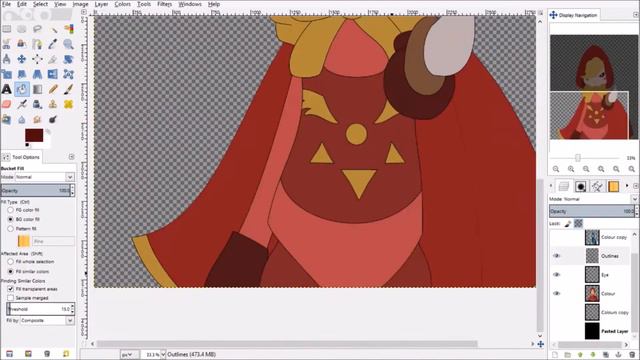Viewport: 640px width, 360px height.
Task: Select the Move tool
Action: [x=22, y=59]
